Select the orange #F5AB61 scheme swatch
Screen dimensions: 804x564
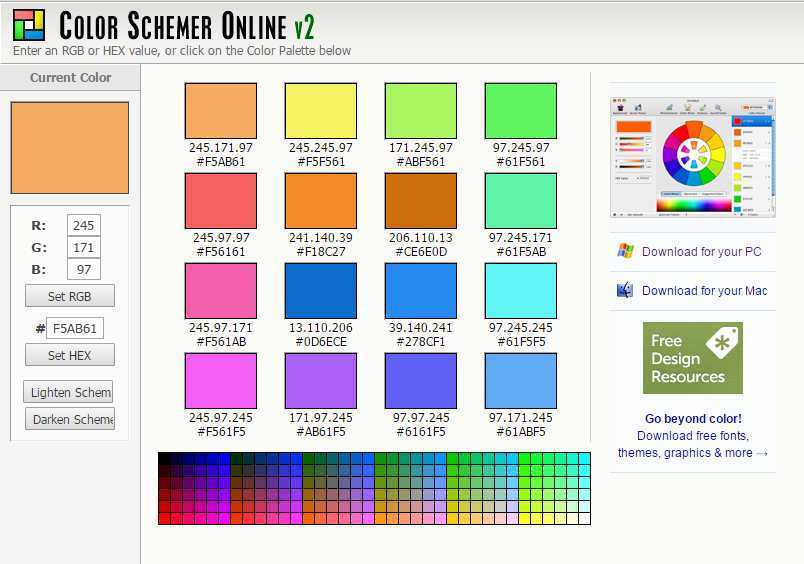221,111
